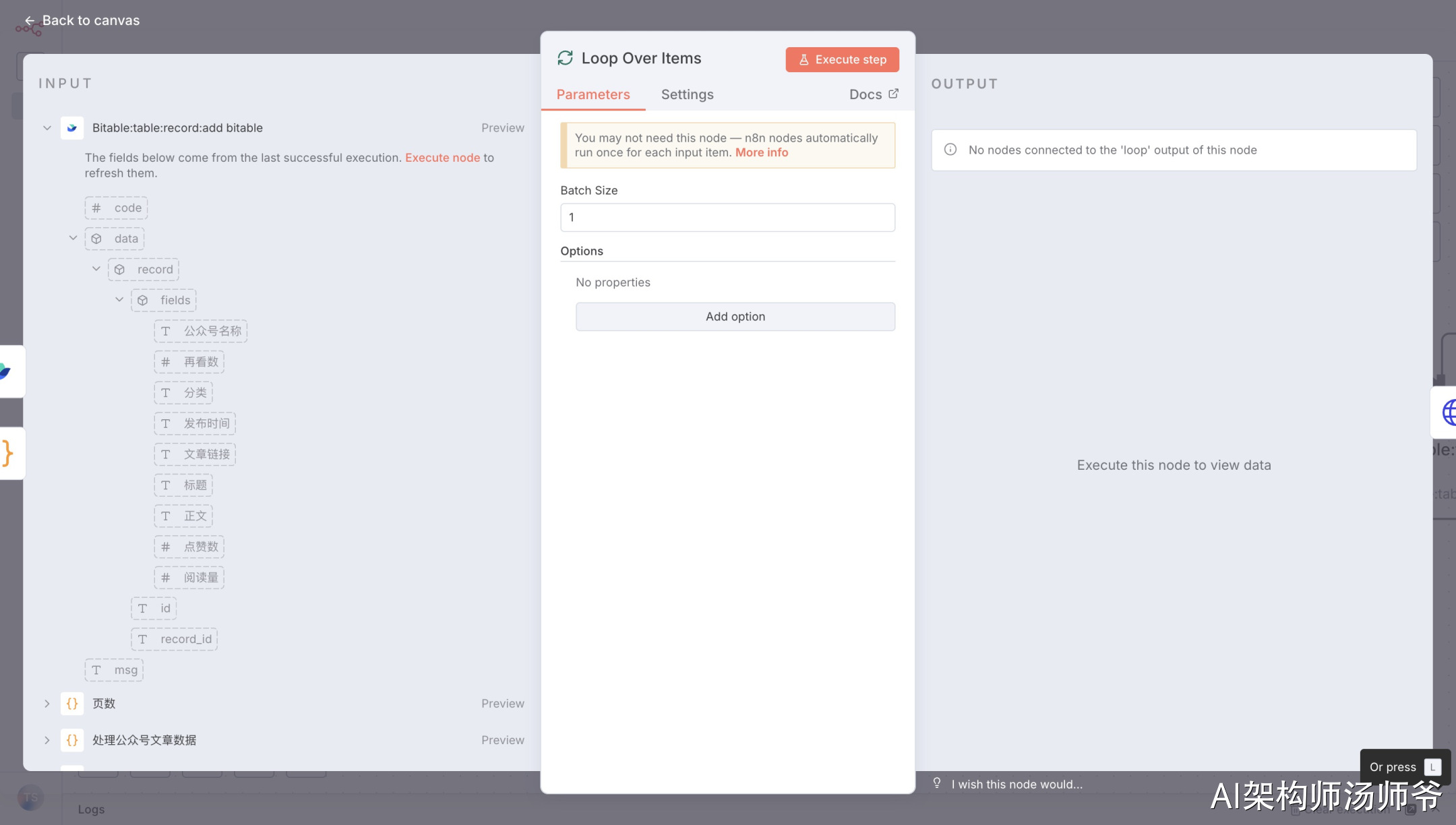1456x825 pixels.
Task: Collapse the record object tree node
Action: (96, 269)
